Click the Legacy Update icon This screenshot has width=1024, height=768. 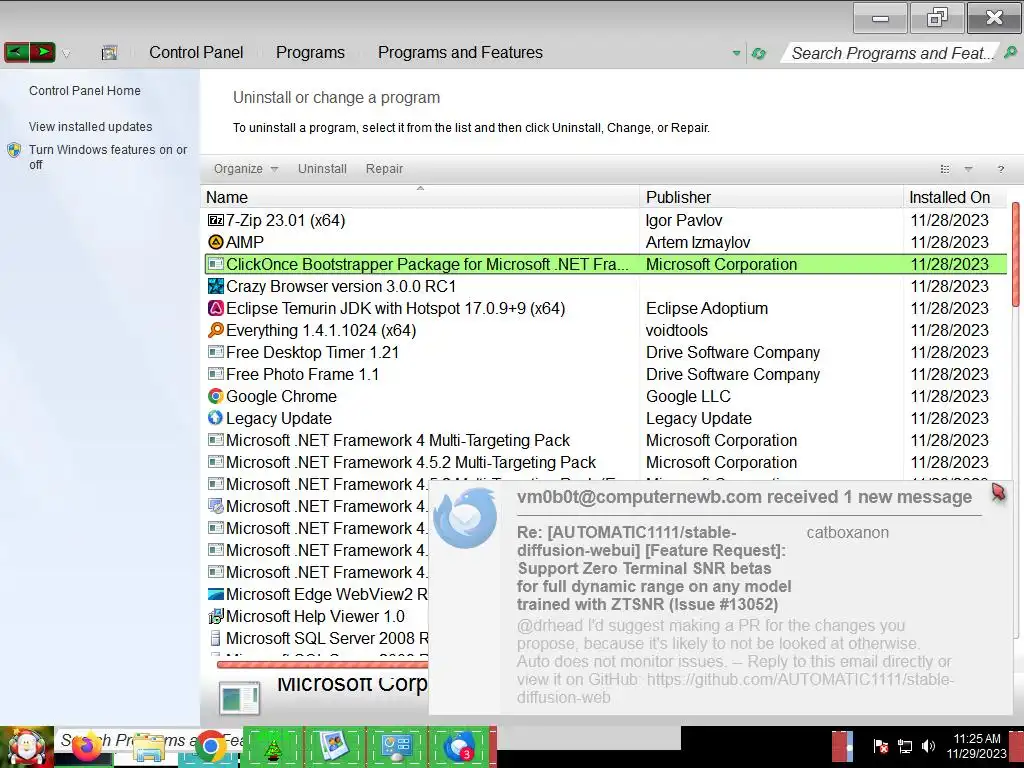point(216,419)
